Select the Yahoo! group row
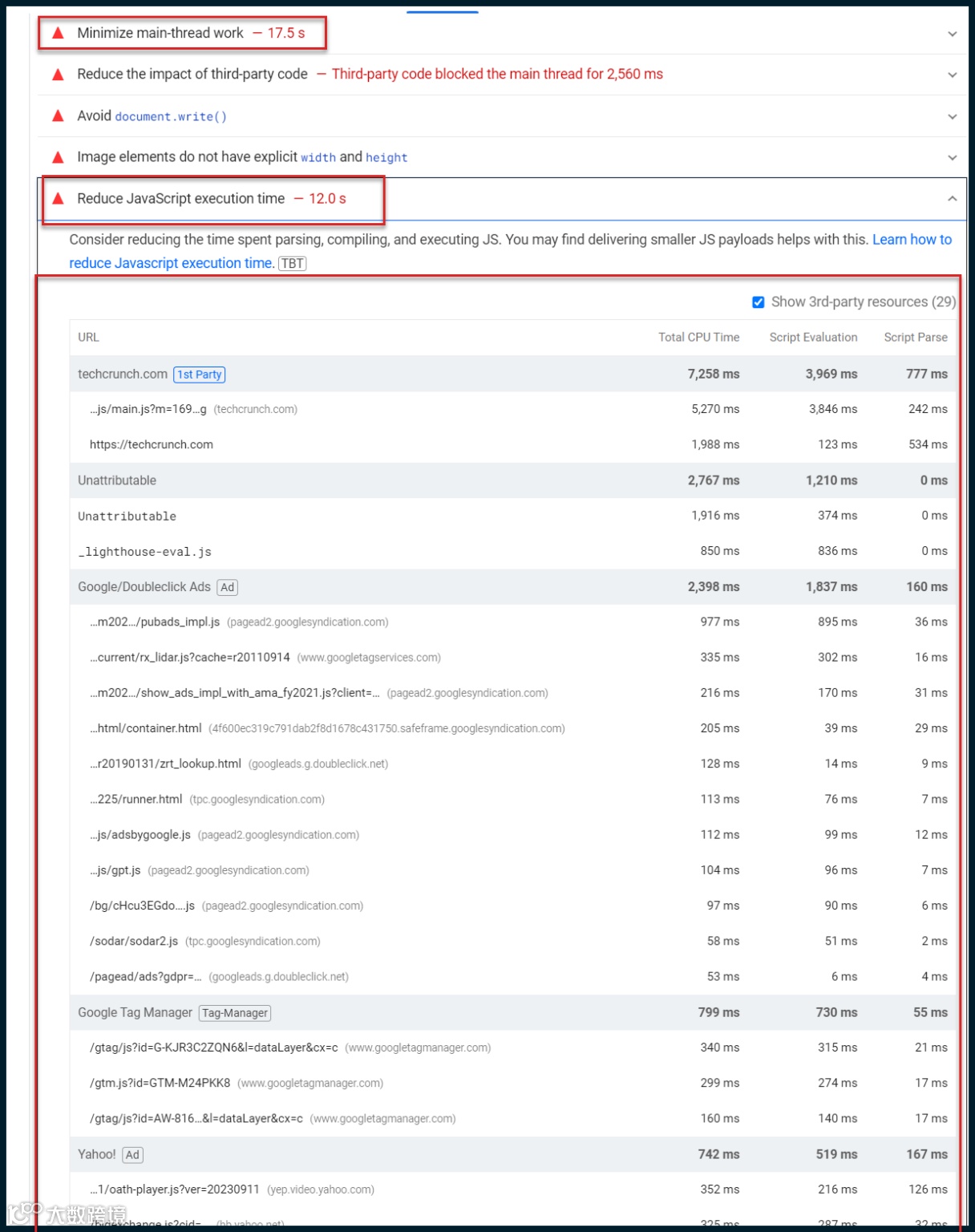975x1232 pixels. point(512,1154)
